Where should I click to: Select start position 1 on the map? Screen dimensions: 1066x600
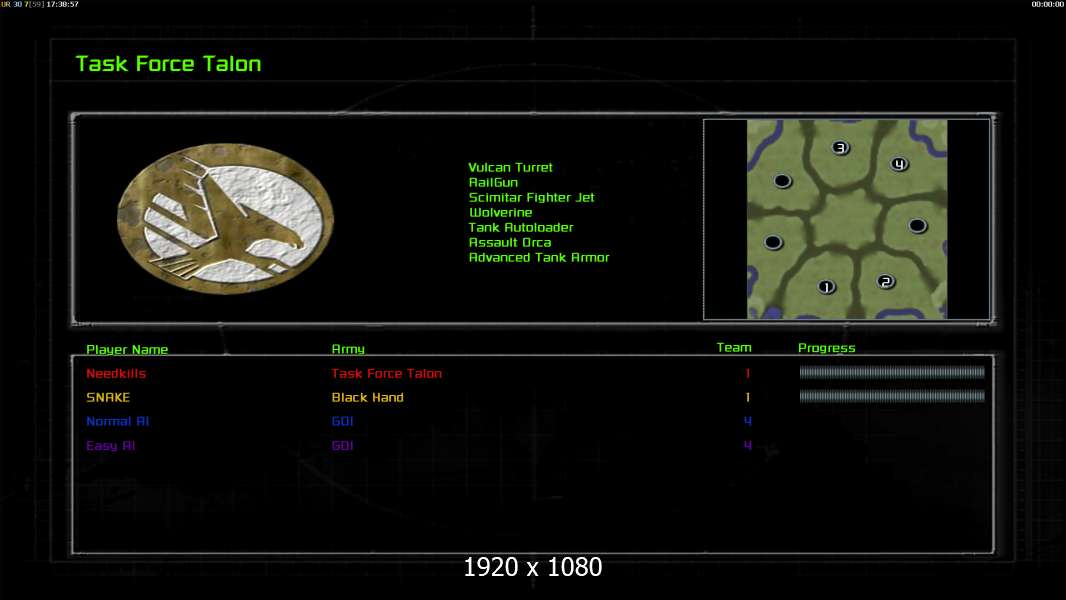click(x=826, y=287)
